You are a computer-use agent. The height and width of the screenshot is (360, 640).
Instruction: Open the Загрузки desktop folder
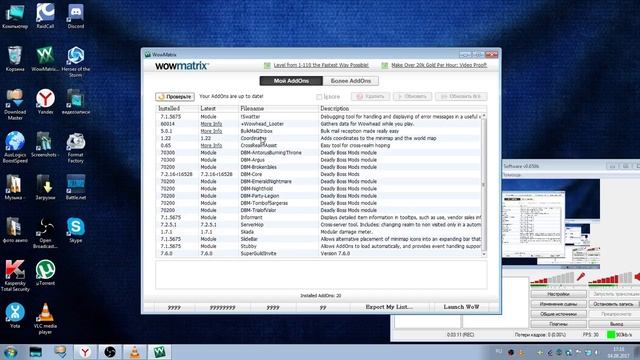[45, 187]
